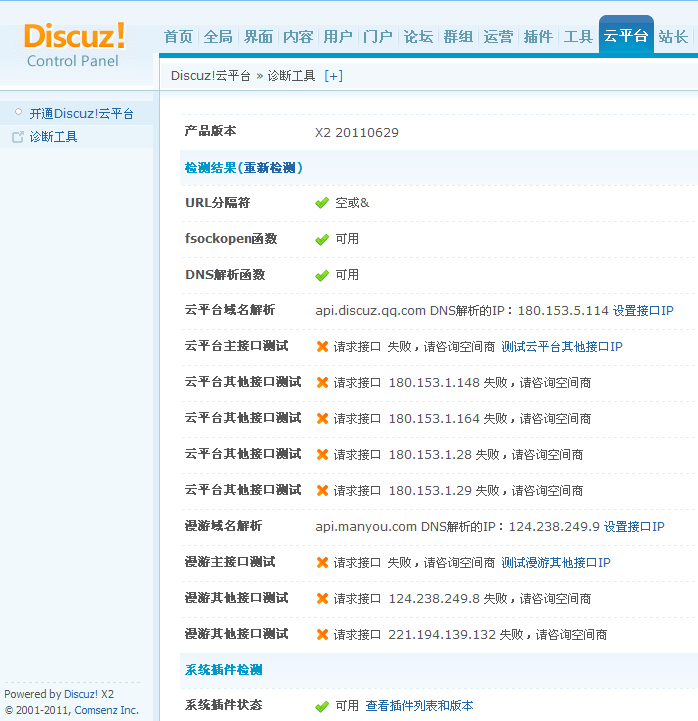This screenshot has width=698, height=721.
Task: Open the 门户 tab
Action: pos(378,37)
